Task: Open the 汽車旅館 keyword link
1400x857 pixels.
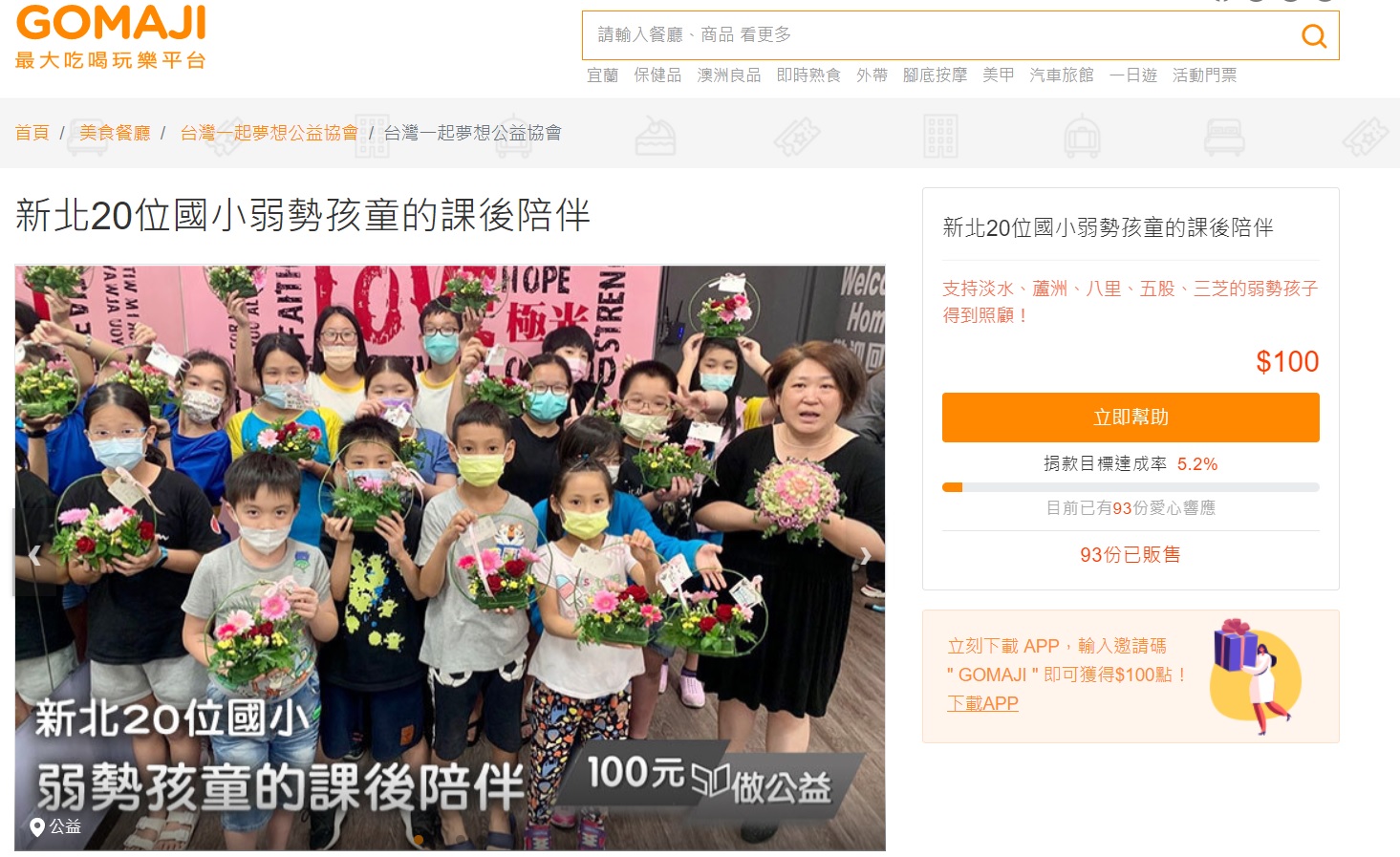Action: [1061, 75]
